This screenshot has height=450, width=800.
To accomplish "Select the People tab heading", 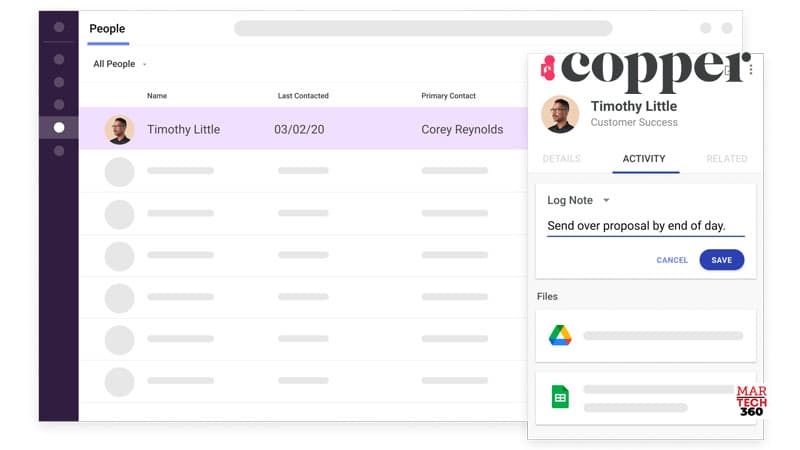I will pyautogui.click(x=107, y=29).
